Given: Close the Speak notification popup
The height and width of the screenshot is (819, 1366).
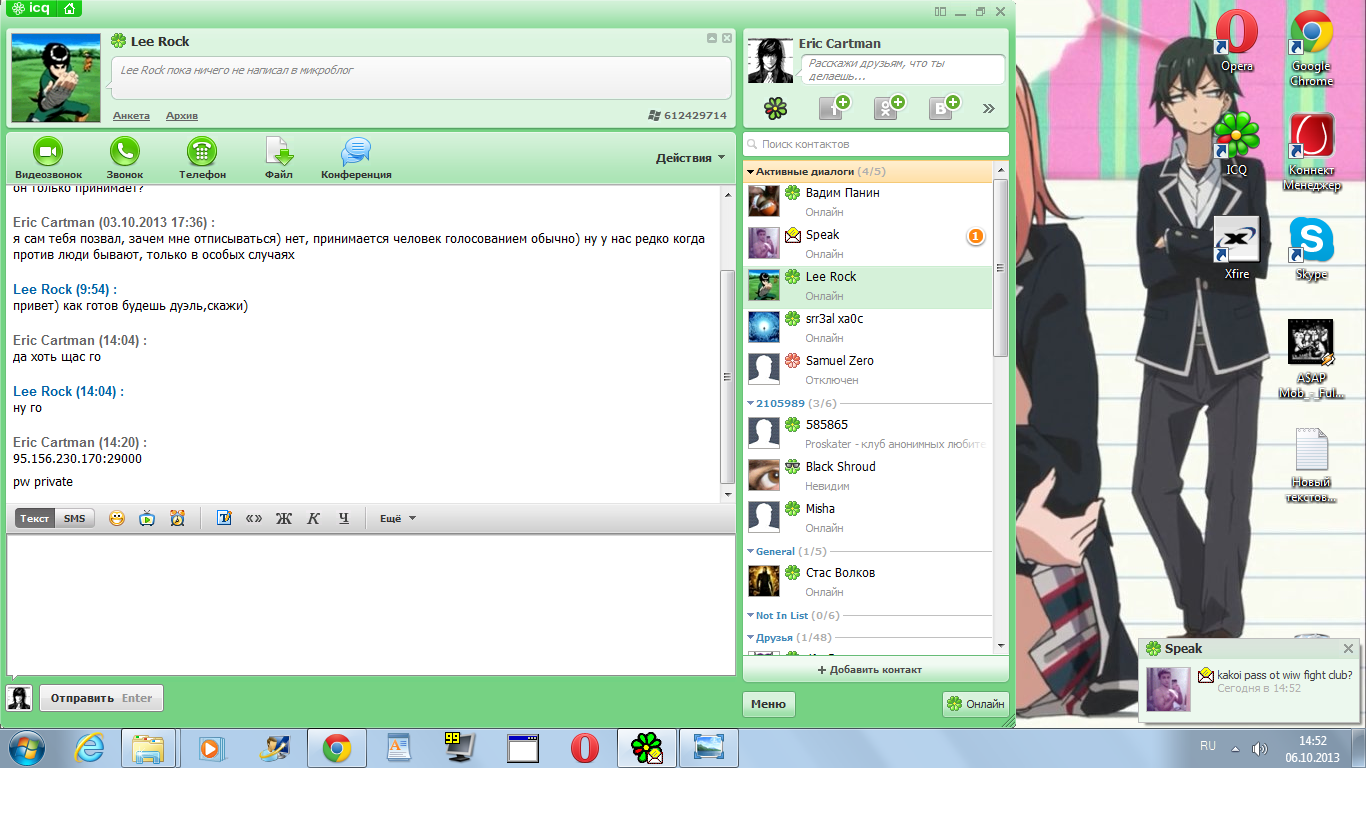Looking at the screenshot, I should (x=1348, y=649).
